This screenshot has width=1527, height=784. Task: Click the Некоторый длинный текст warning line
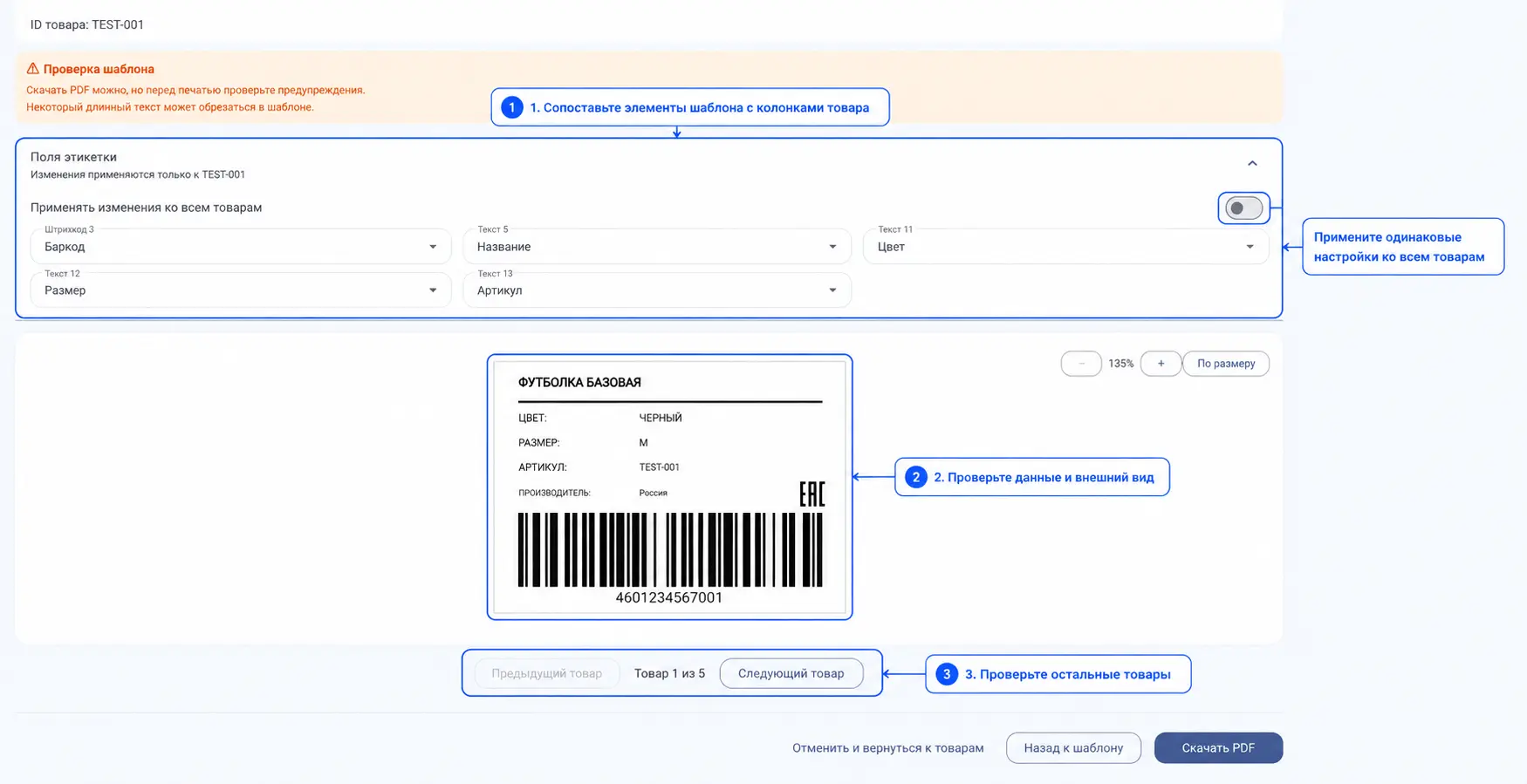tap(170, 107)
